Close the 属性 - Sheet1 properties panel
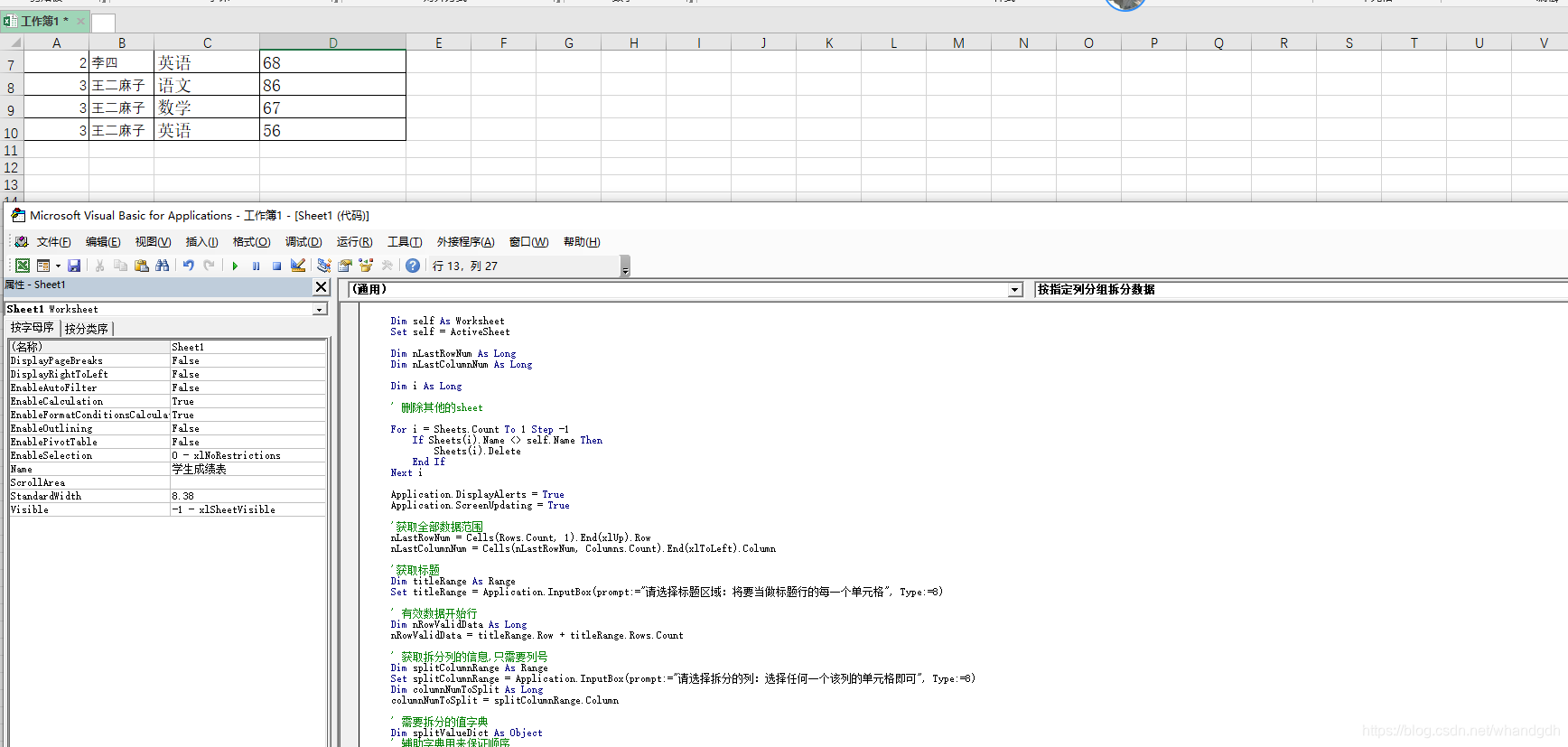Image resolution: width=1568 pixels, height=747 pixels. point(322,286)
